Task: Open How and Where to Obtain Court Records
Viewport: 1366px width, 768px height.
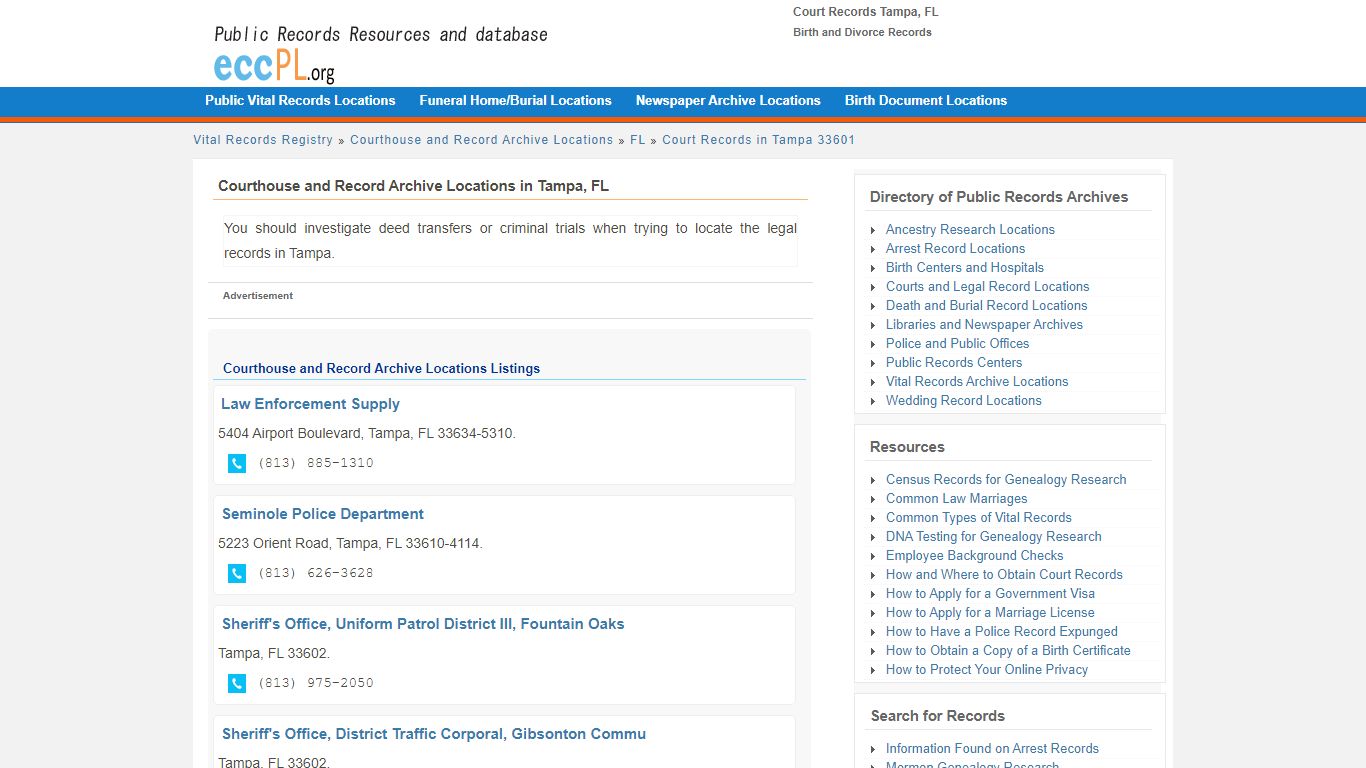Action: [x=1004, y=575]
